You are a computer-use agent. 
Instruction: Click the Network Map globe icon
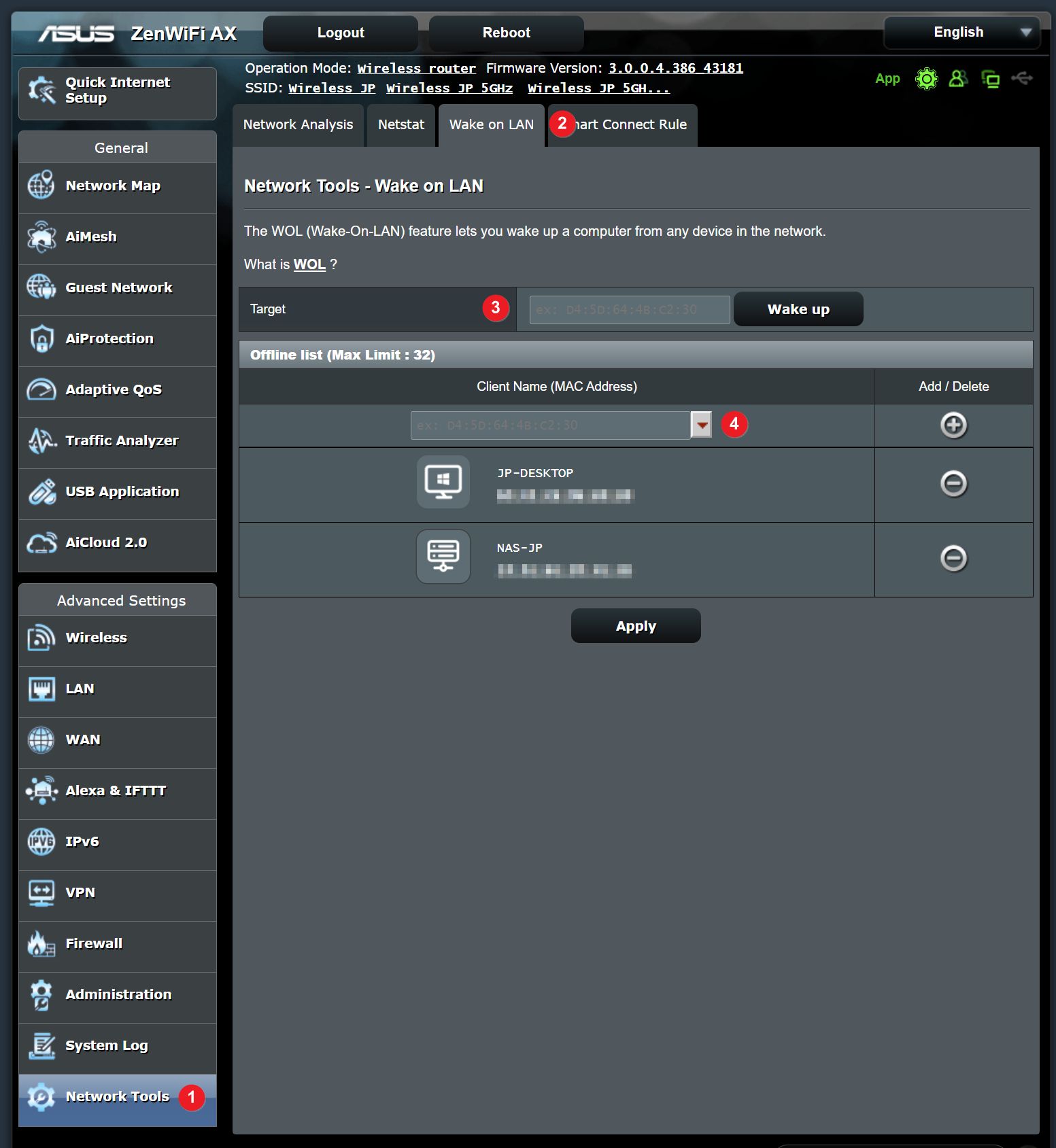[41, 185]
